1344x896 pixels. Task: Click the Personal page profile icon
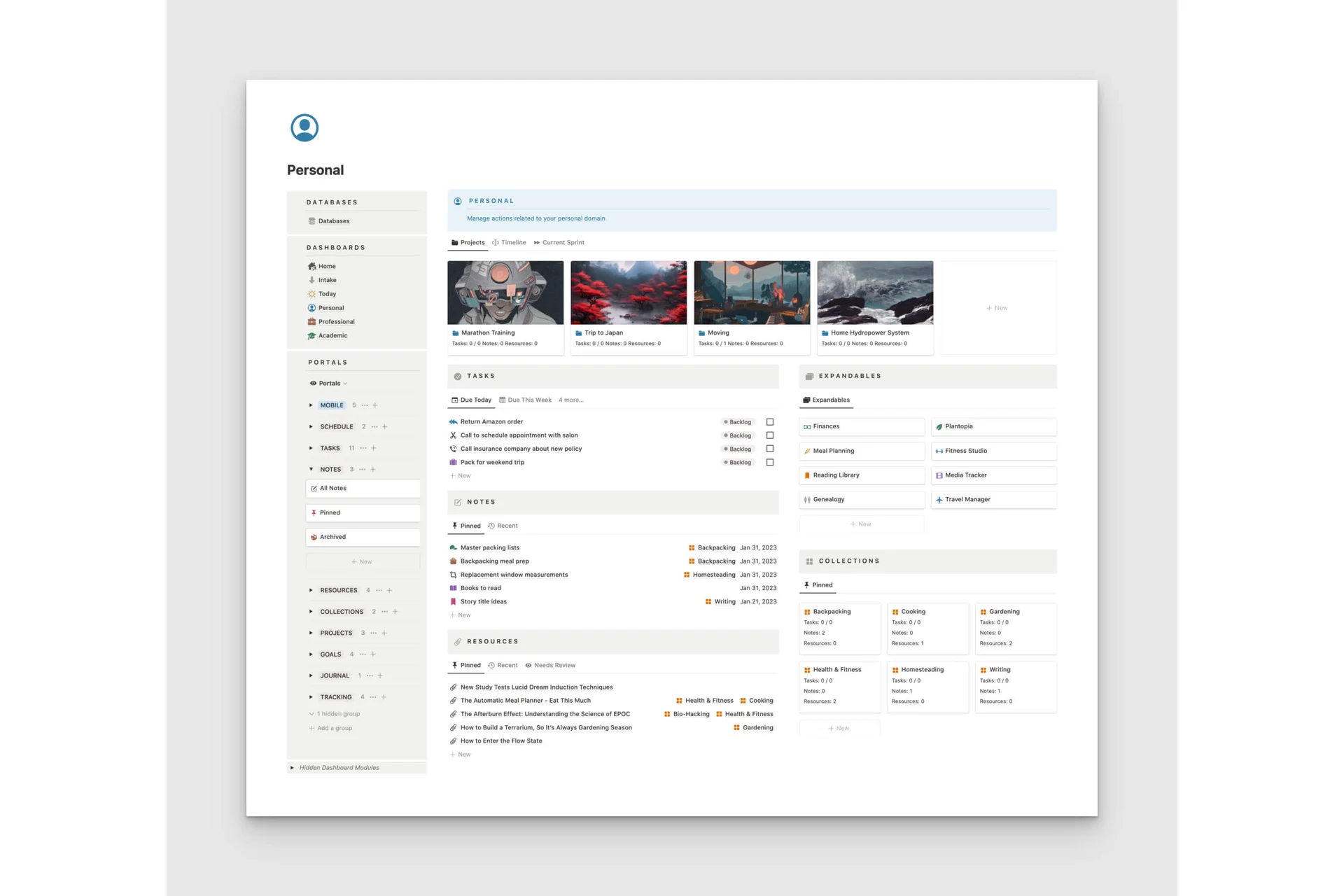click(x=304, y=127)
